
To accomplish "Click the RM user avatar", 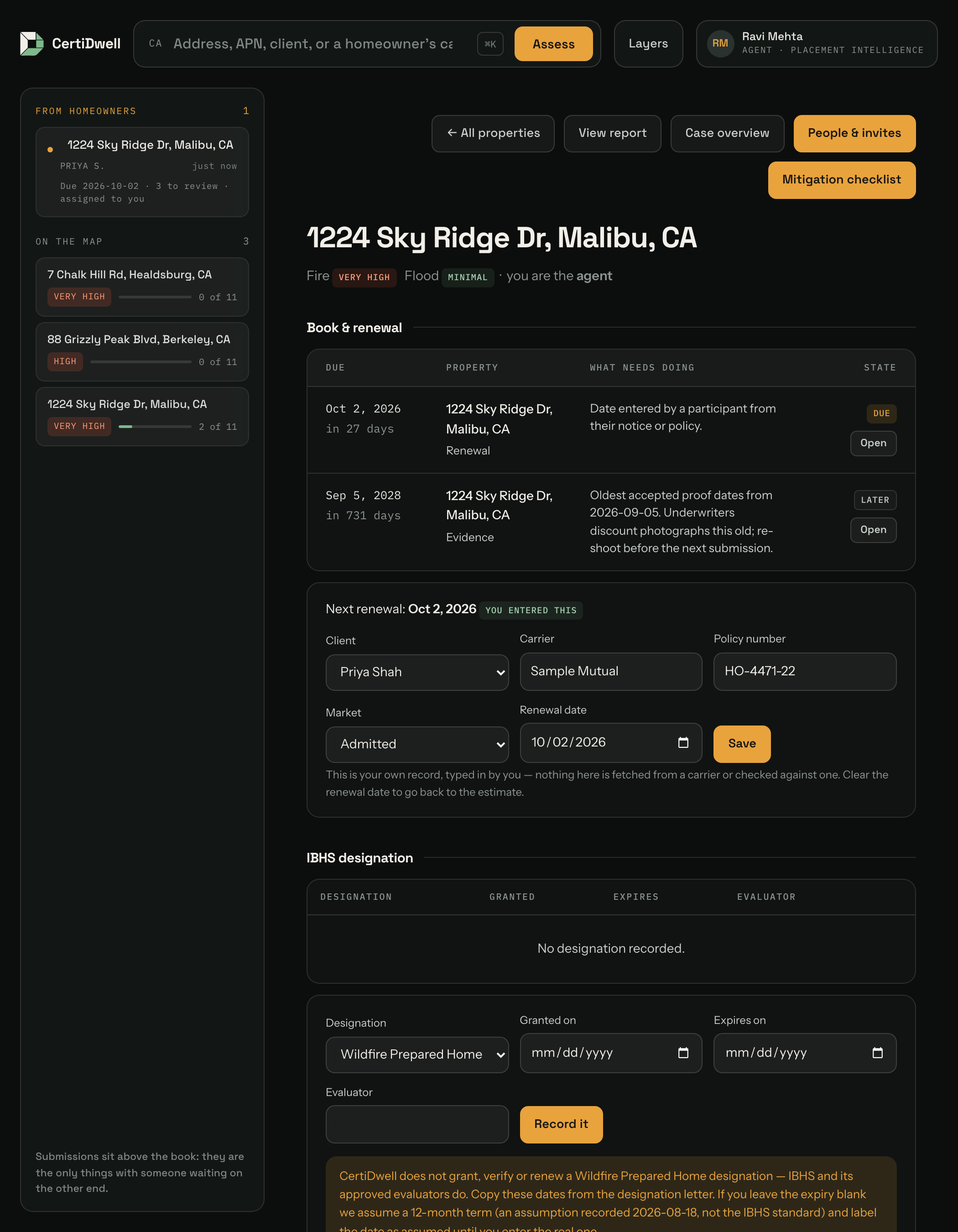I will coord(720,43).
